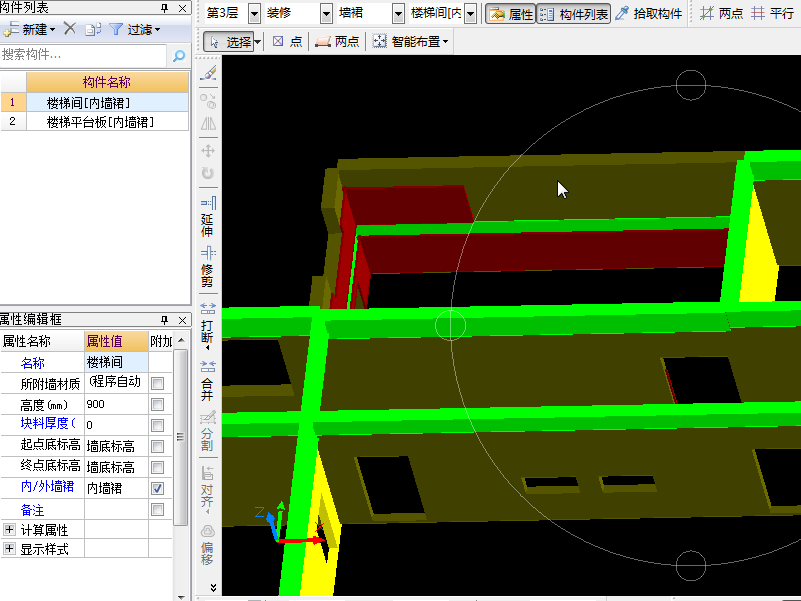Toggle the 构件列表 component list button
The height and width of the screenshot is (601, 801).
(574, 14)
